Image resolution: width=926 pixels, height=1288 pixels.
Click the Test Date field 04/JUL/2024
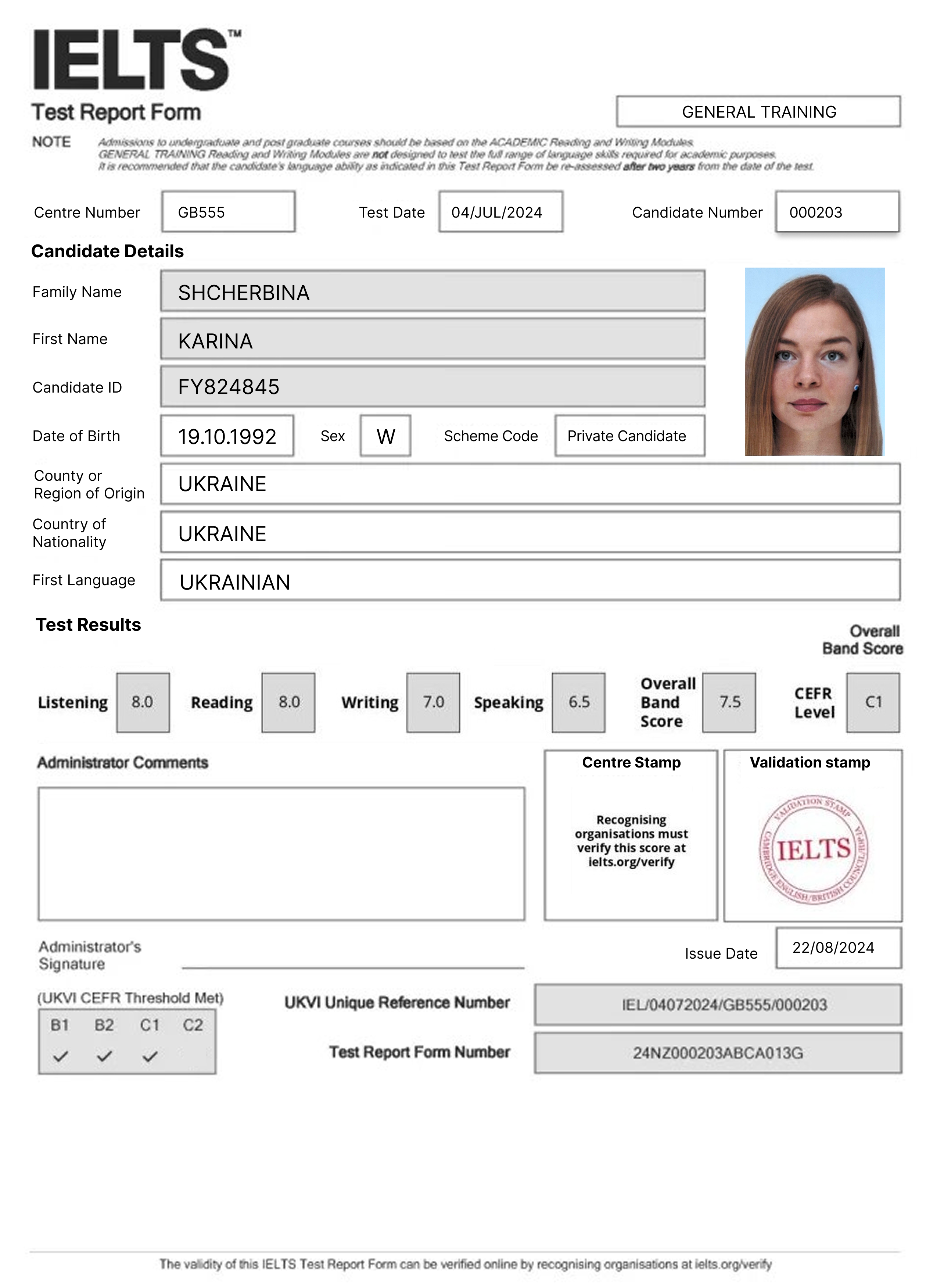500,212
